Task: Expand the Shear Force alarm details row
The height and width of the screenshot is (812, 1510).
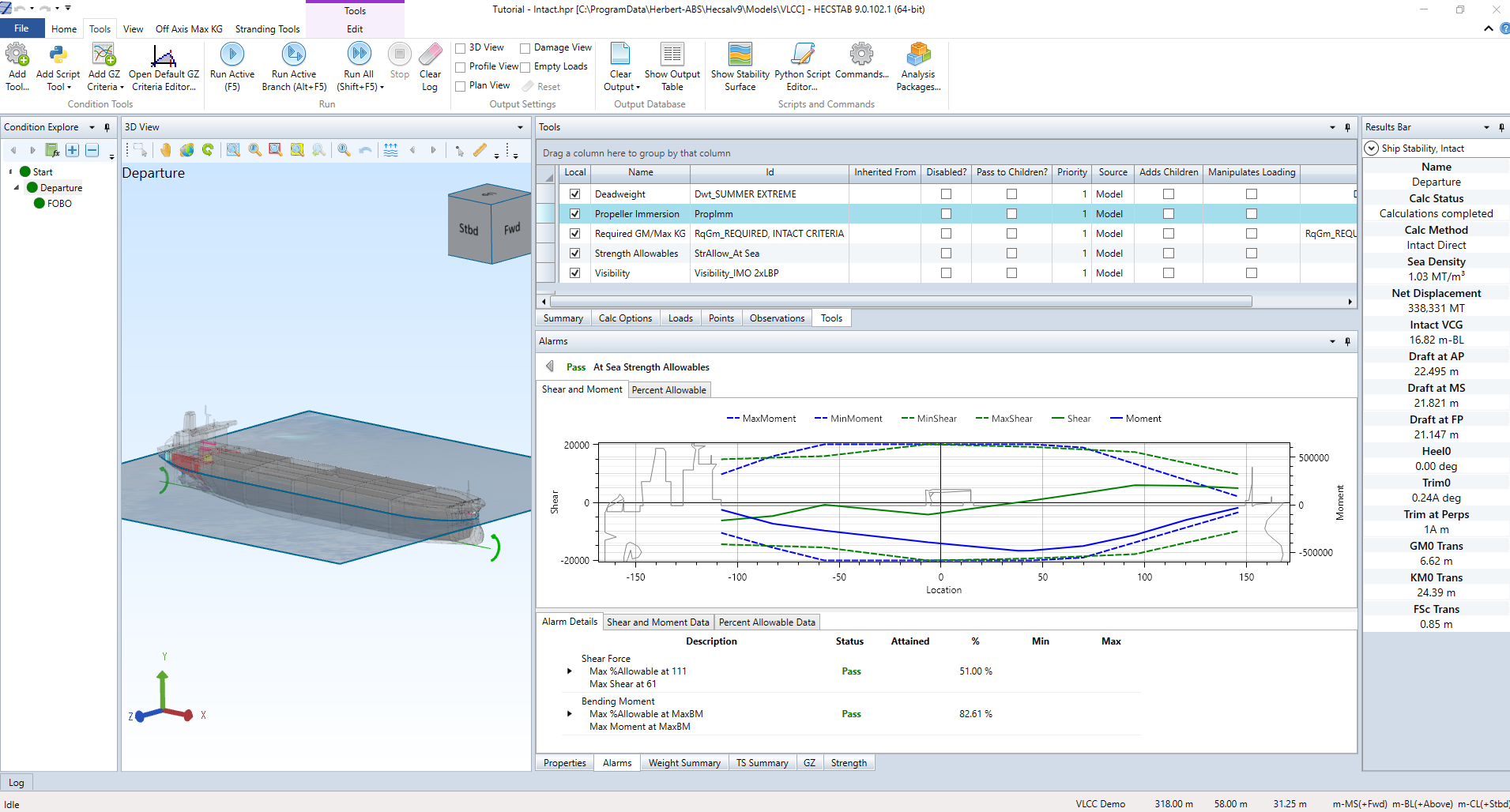Action: [569, 671]
